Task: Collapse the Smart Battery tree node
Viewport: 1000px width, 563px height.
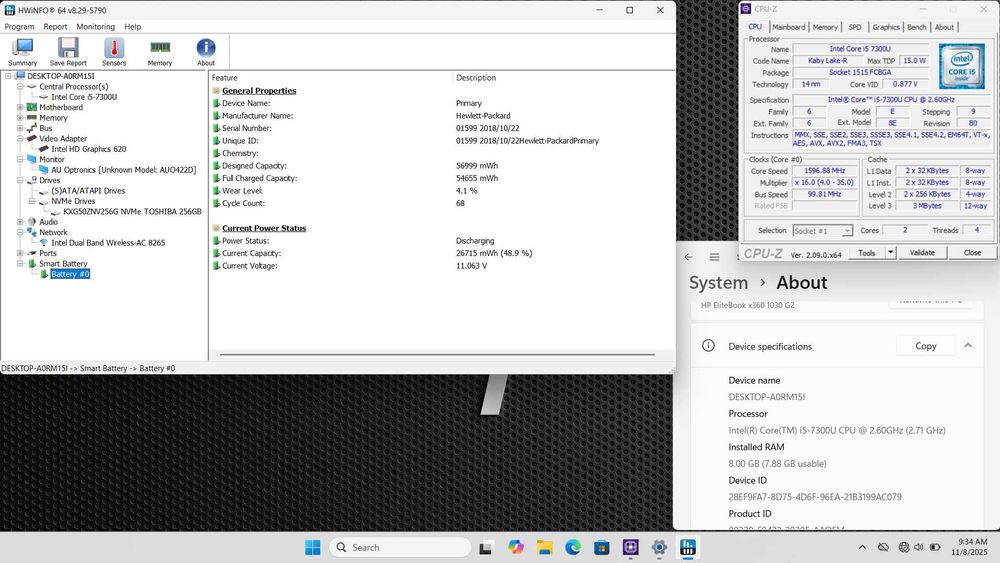Action: point(20,263)
